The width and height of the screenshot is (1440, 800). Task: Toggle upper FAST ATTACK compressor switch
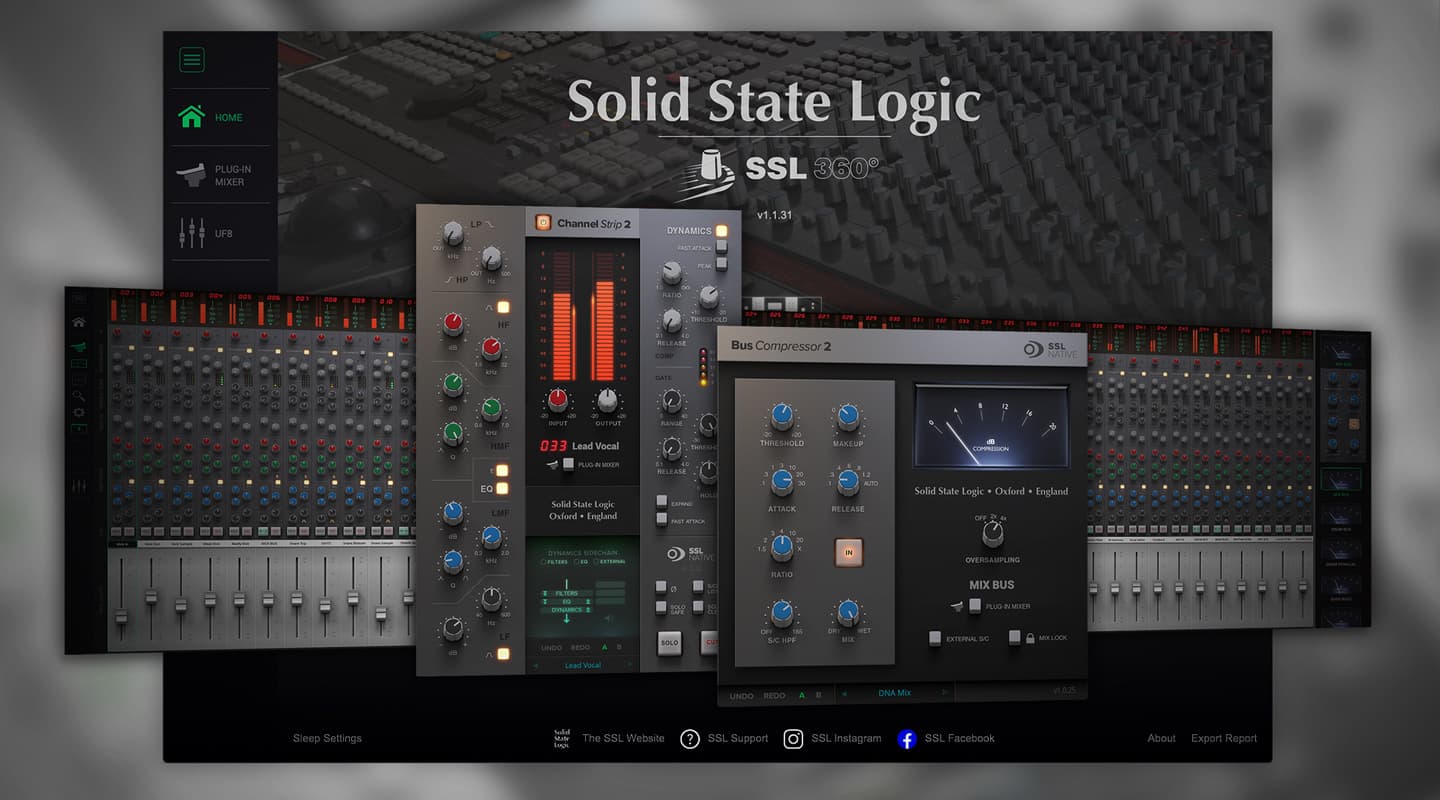pyautogui.click(x=721, y=248)
